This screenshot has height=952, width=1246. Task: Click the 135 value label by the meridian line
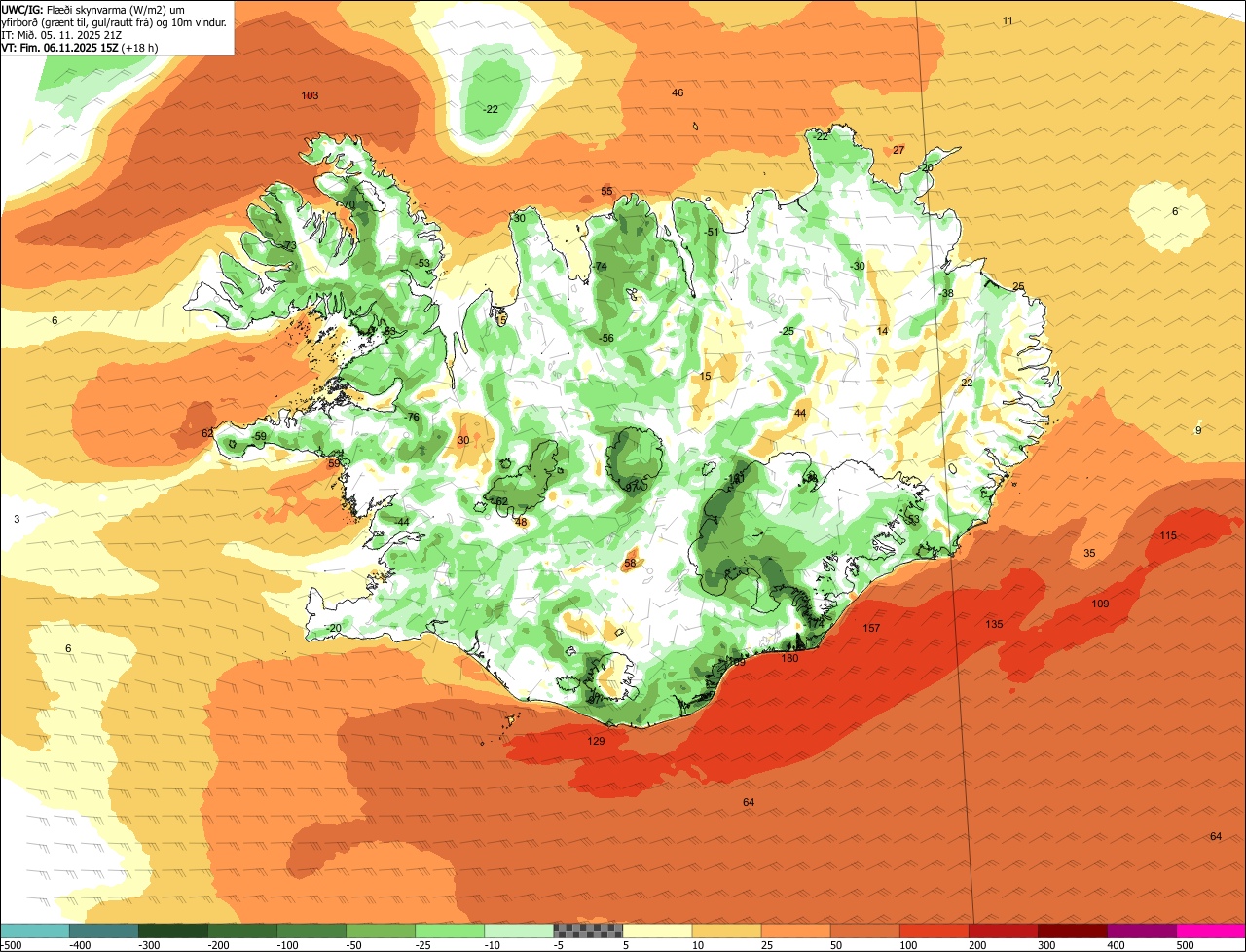[x=994, y=625]
